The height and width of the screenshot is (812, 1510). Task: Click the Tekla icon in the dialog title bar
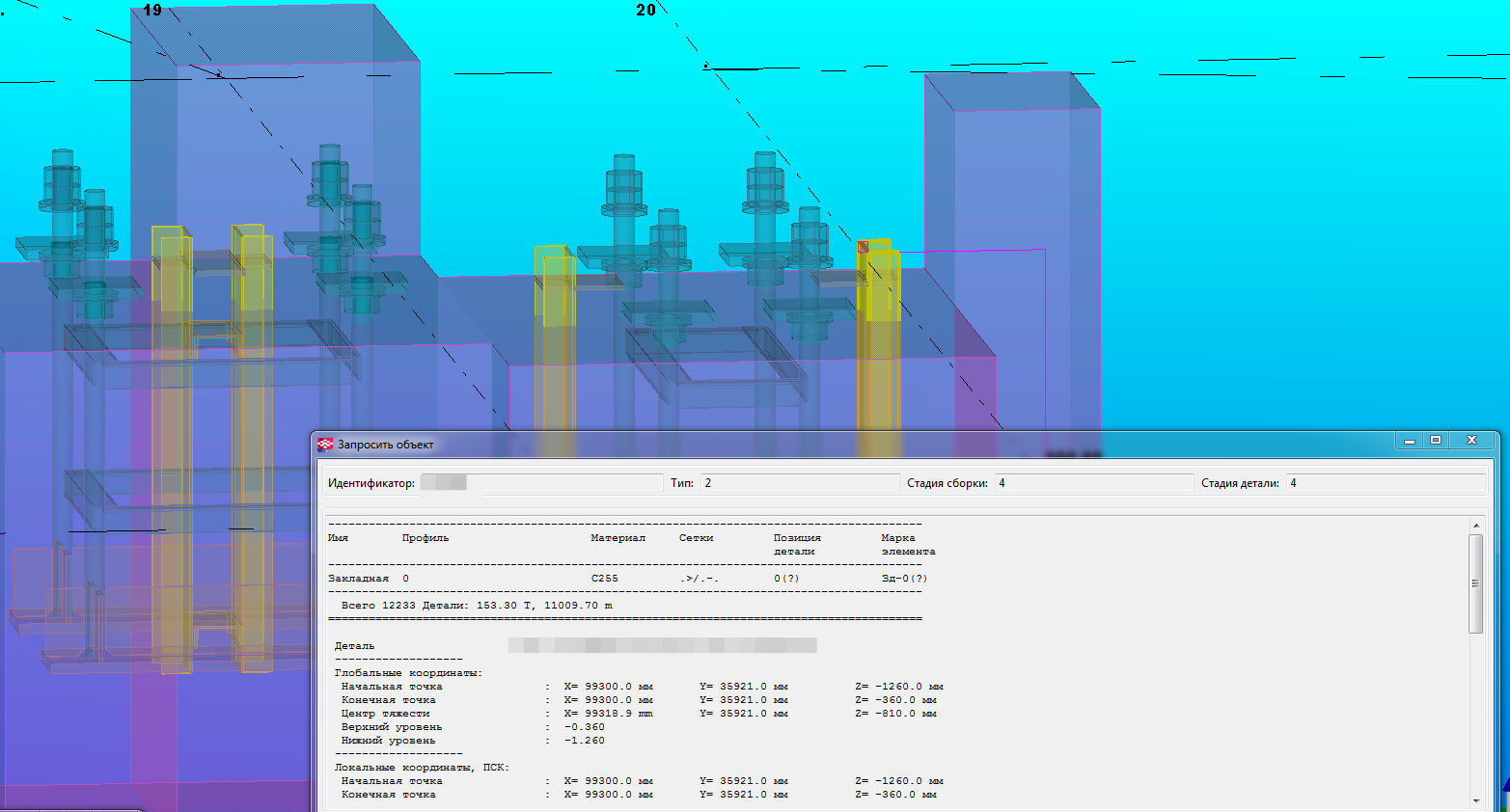click(x=325, y=445)
